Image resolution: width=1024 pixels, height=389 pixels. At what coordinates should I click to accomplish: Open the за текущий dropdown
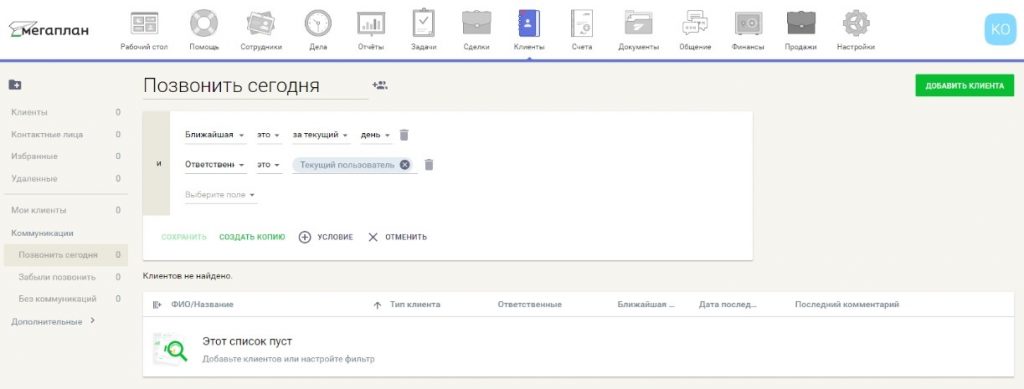(x=321, y=135)
